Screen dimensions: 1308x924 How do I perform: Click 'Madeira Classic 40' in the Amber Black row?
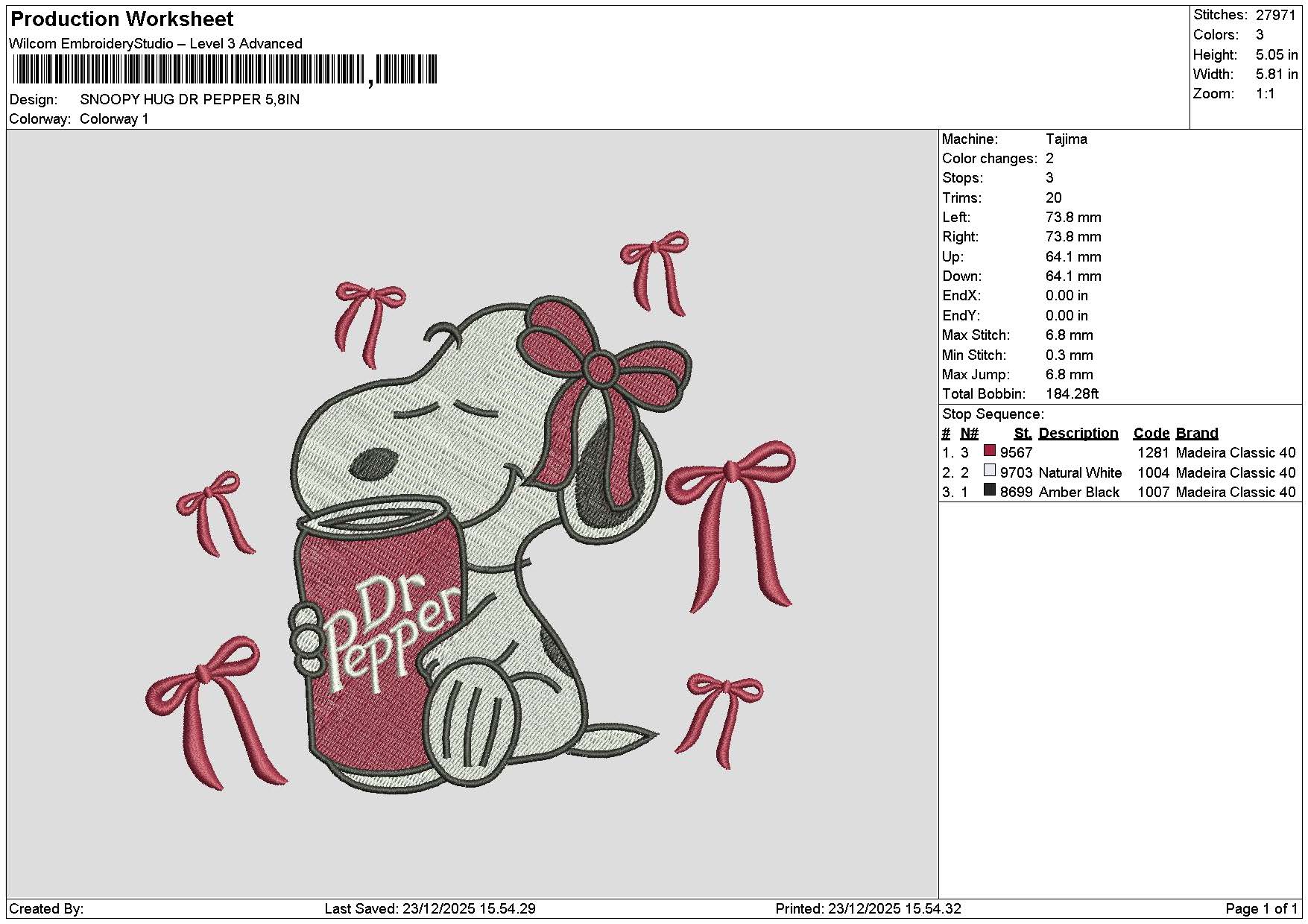[1236, 493]
